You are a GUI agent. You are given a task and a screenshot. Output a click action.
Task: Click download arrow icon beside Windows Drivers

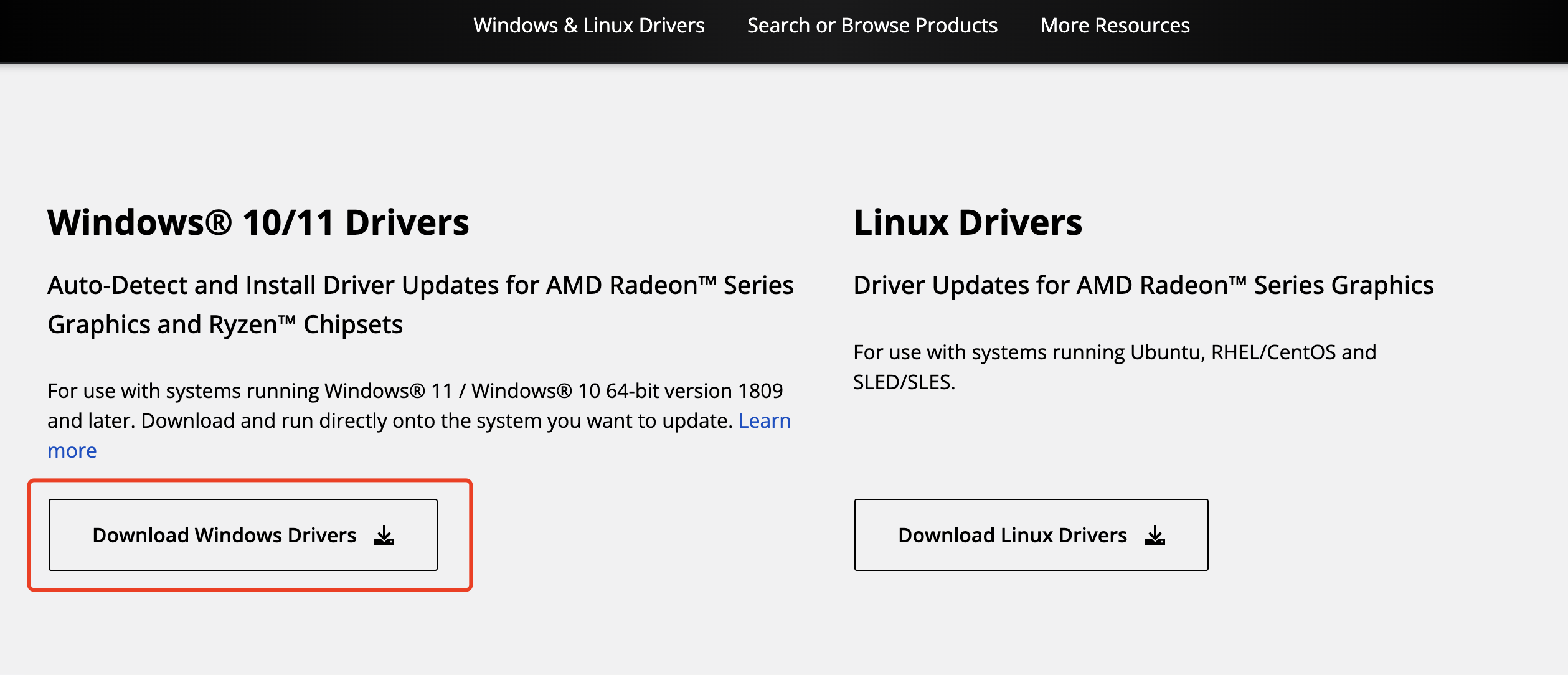[x=384, y=535]
